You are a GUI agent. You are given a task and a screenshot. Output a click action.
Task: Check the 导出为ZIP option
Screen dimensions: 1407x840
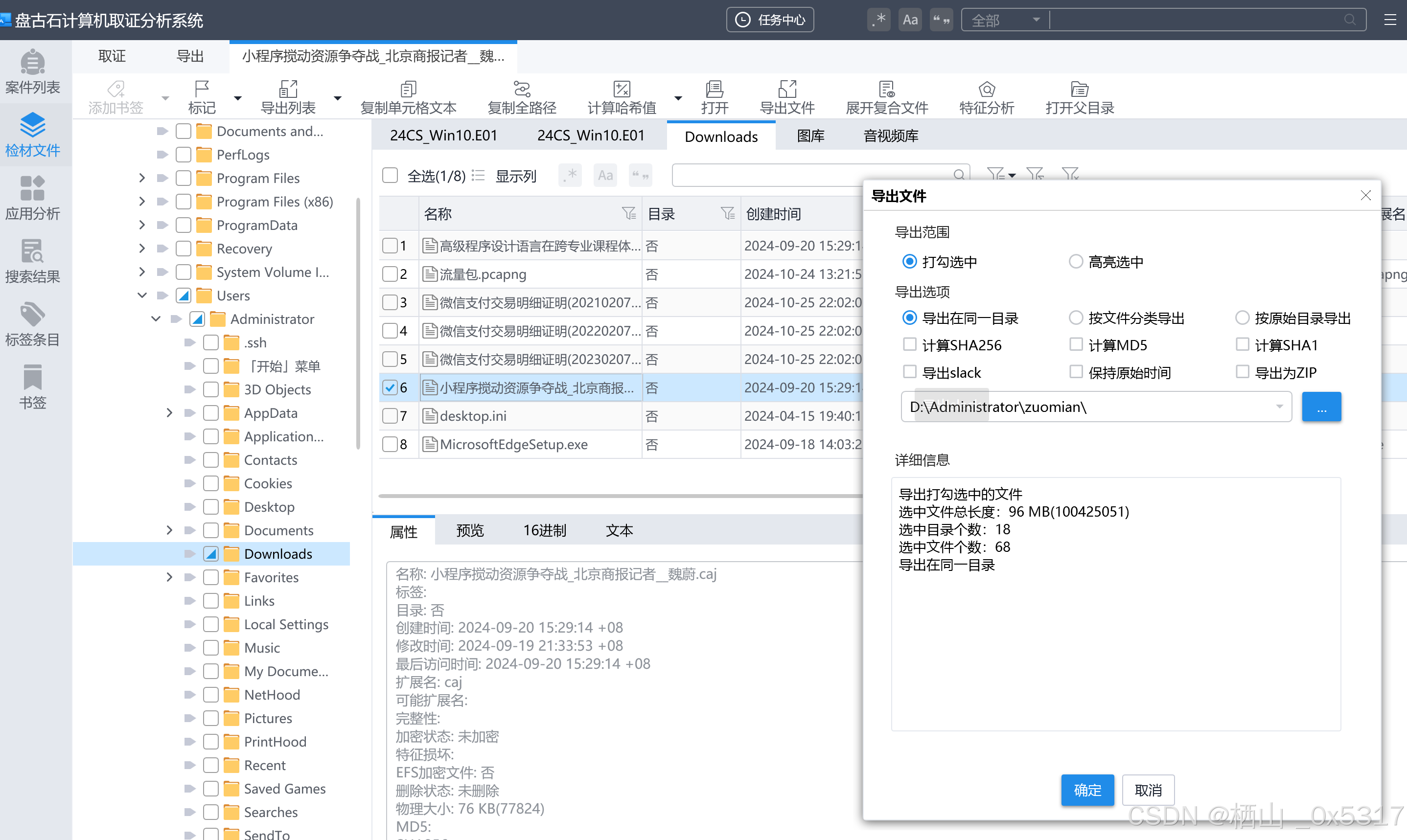[1242, 372]
